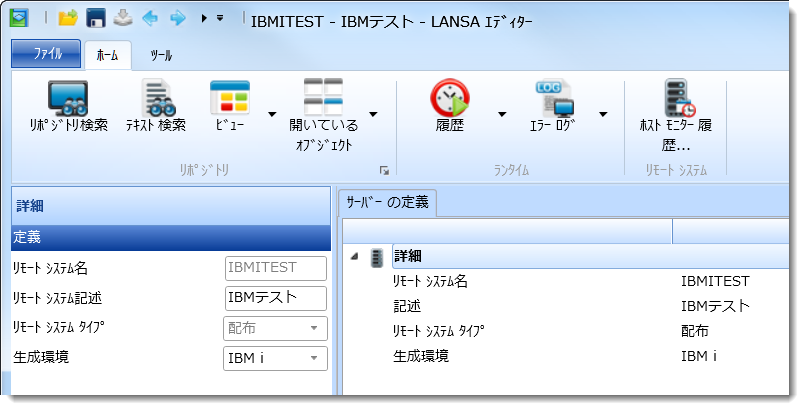Select the リモートシステムタイプ row in tree
The width and height of the screenshot is (804, 410).
(x=566, y=331)
